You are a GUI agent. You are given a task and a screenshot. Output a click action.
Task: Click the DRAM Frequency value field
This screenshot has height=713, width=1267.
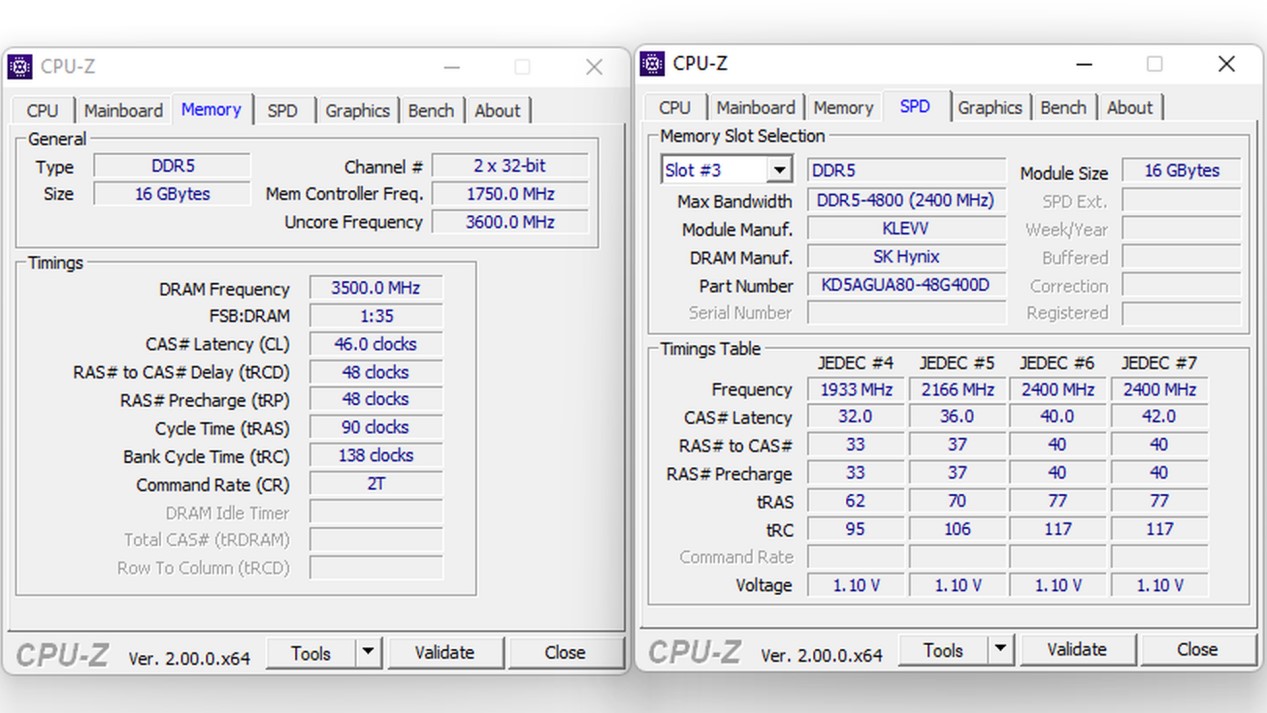(x=375, y=288)
